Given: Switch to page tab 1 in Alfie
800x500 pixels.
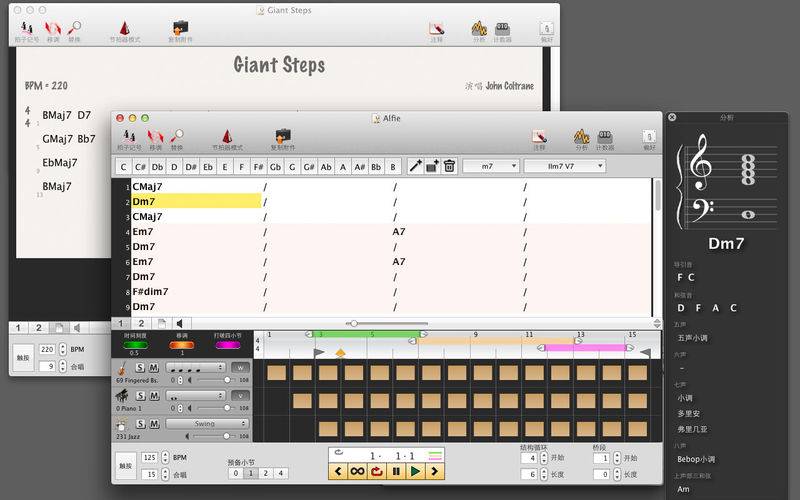Looking at the screenshot, I should click(121, 323).
